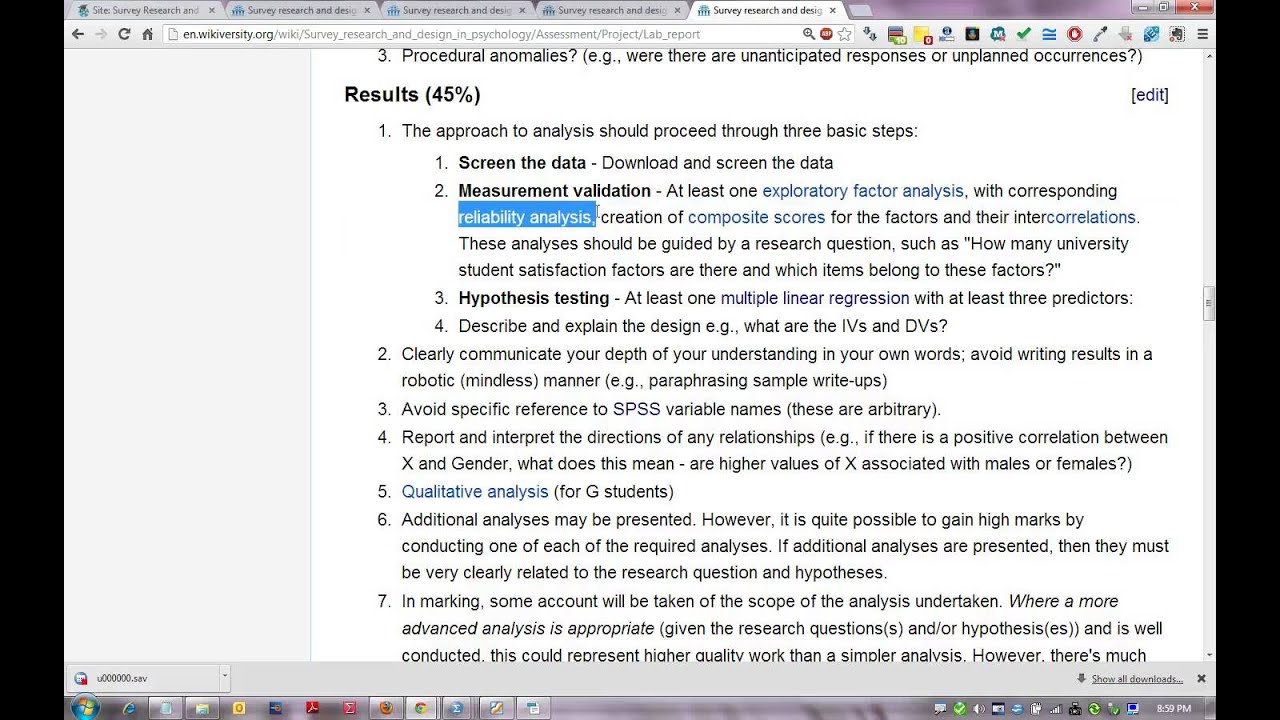Click the blue M extension icon
Screen dimensions: 1280x720
point(998,34)
